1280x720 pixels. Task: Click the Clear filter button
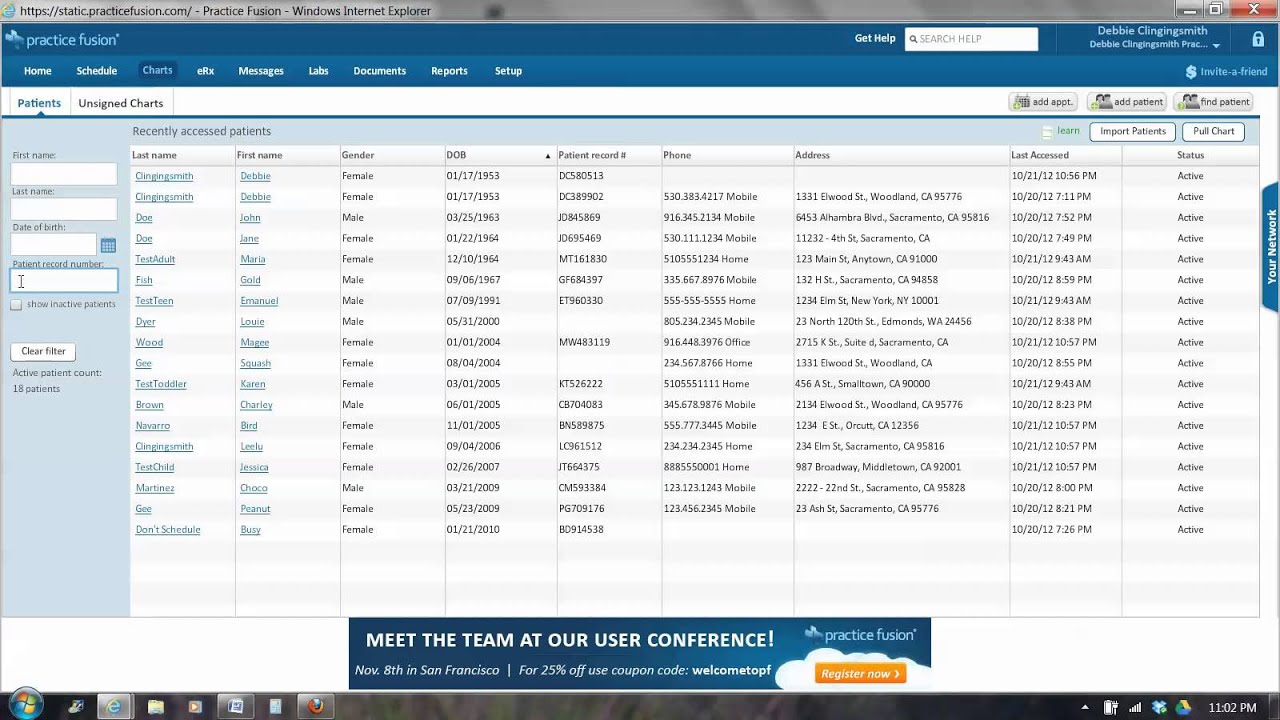point(44,351)
